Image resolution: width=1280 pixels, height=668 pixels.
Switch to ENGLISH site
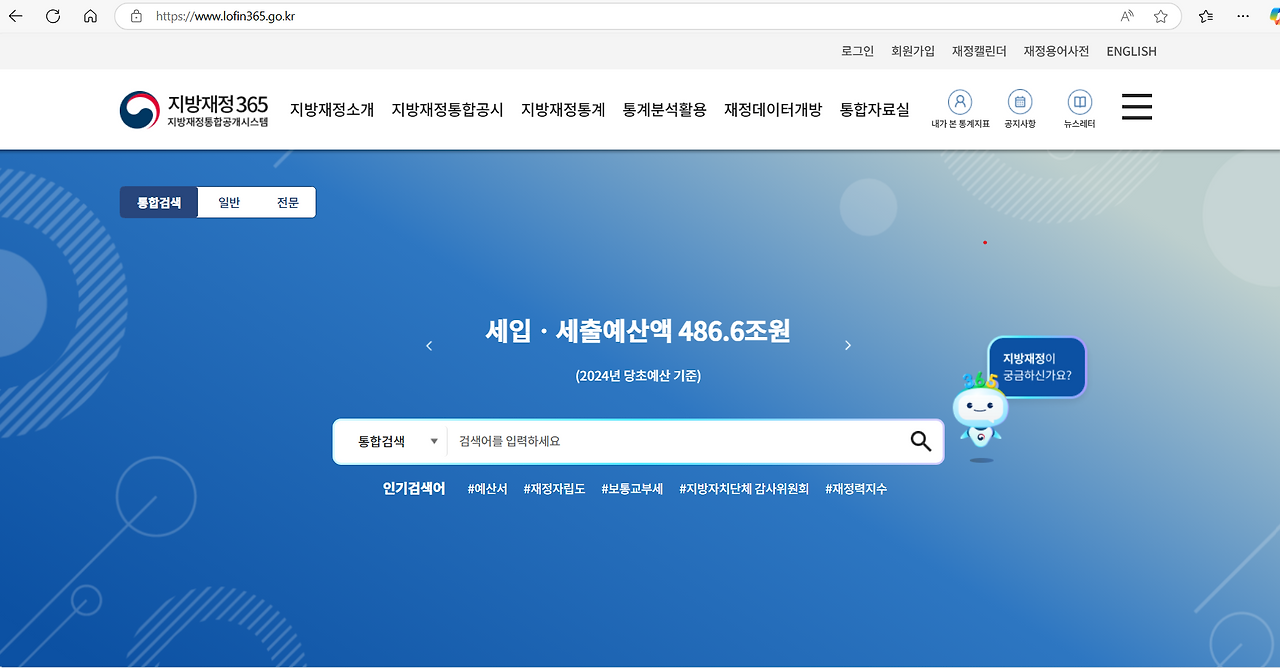click(1131, 51)
